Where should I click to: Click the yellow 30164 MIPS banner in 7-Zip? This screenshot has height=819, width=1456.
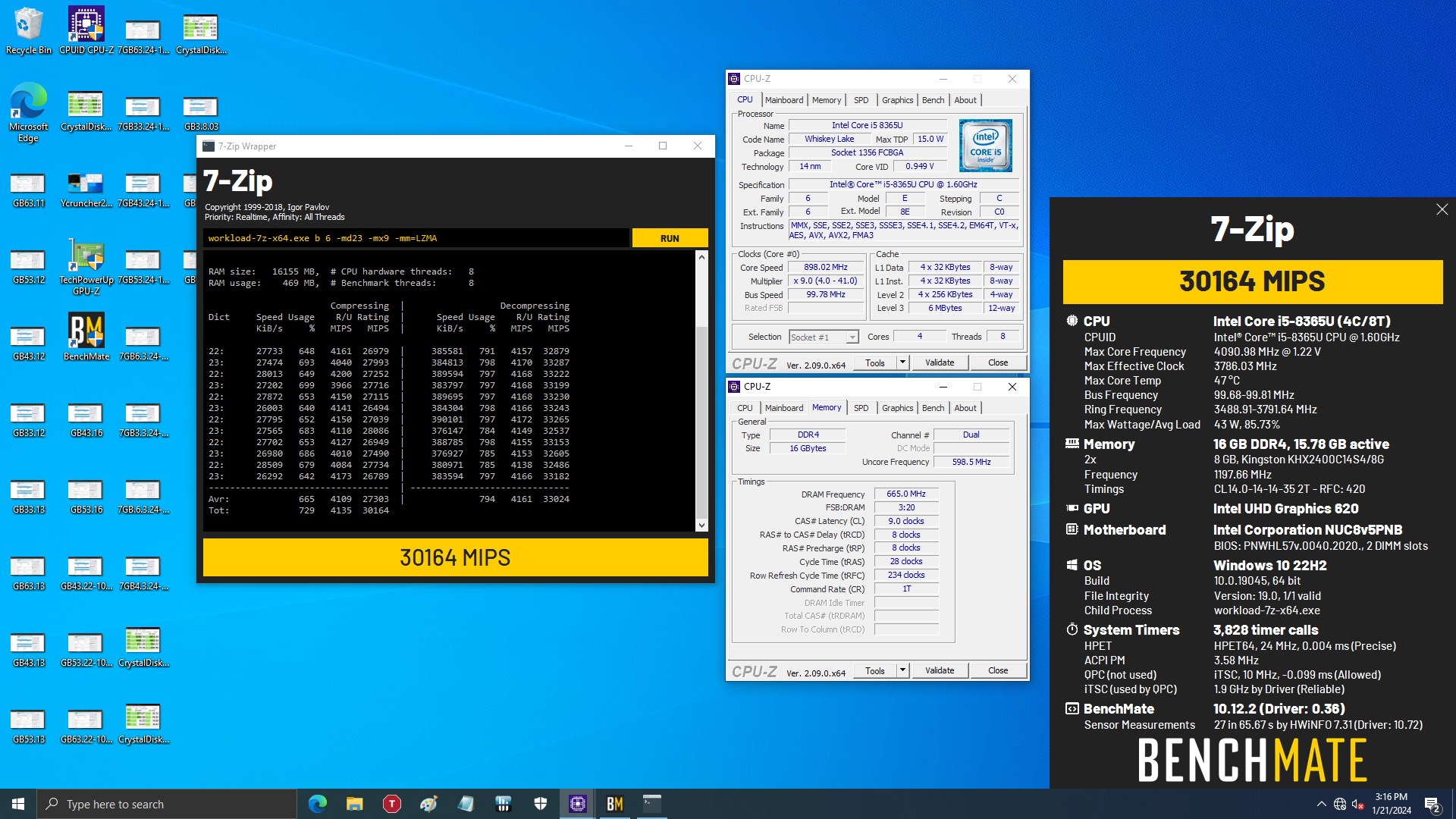(455, 557)
